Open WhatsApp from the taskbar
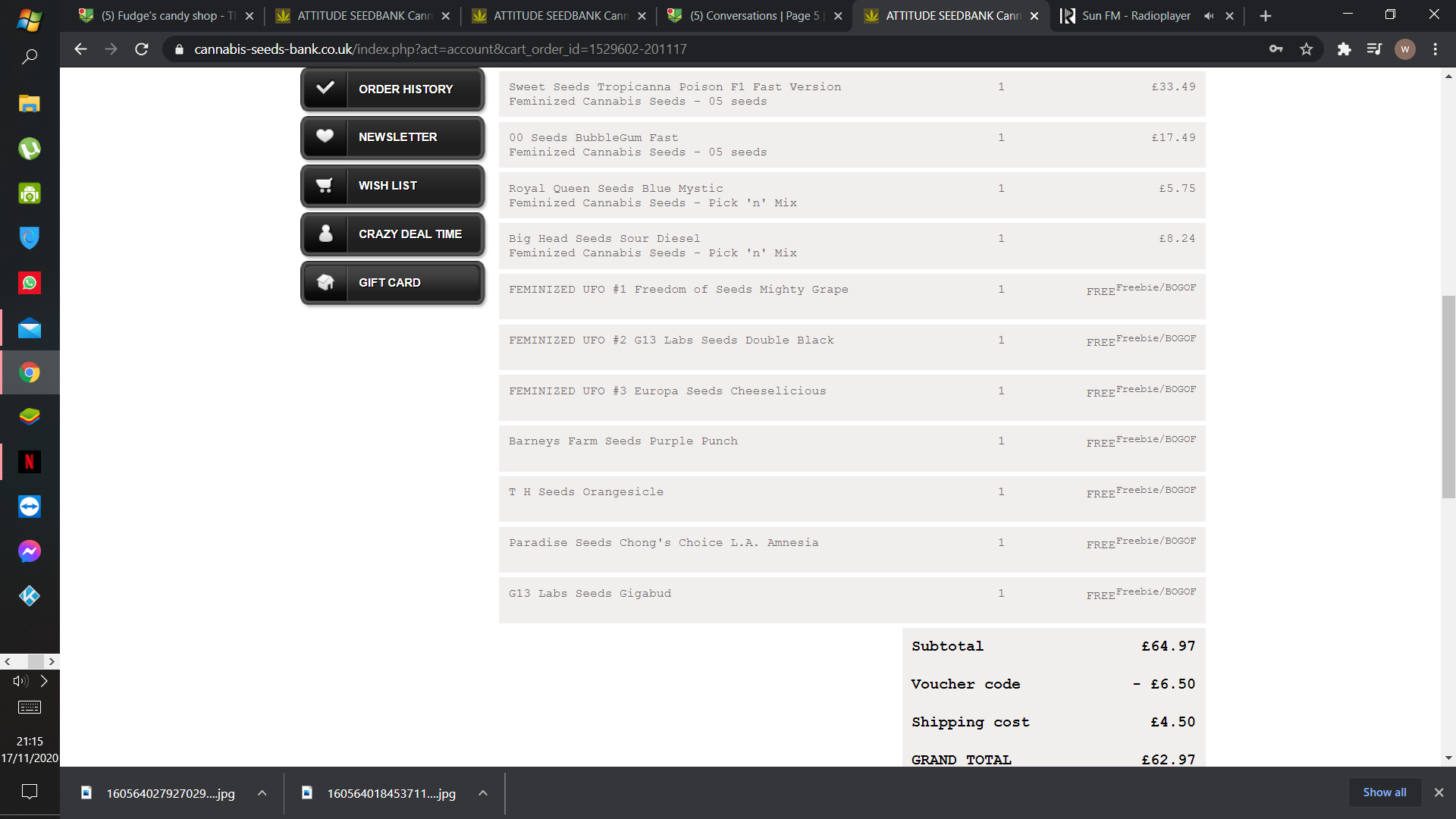The height and width of the screenshot is (819, 1456). 30,283
